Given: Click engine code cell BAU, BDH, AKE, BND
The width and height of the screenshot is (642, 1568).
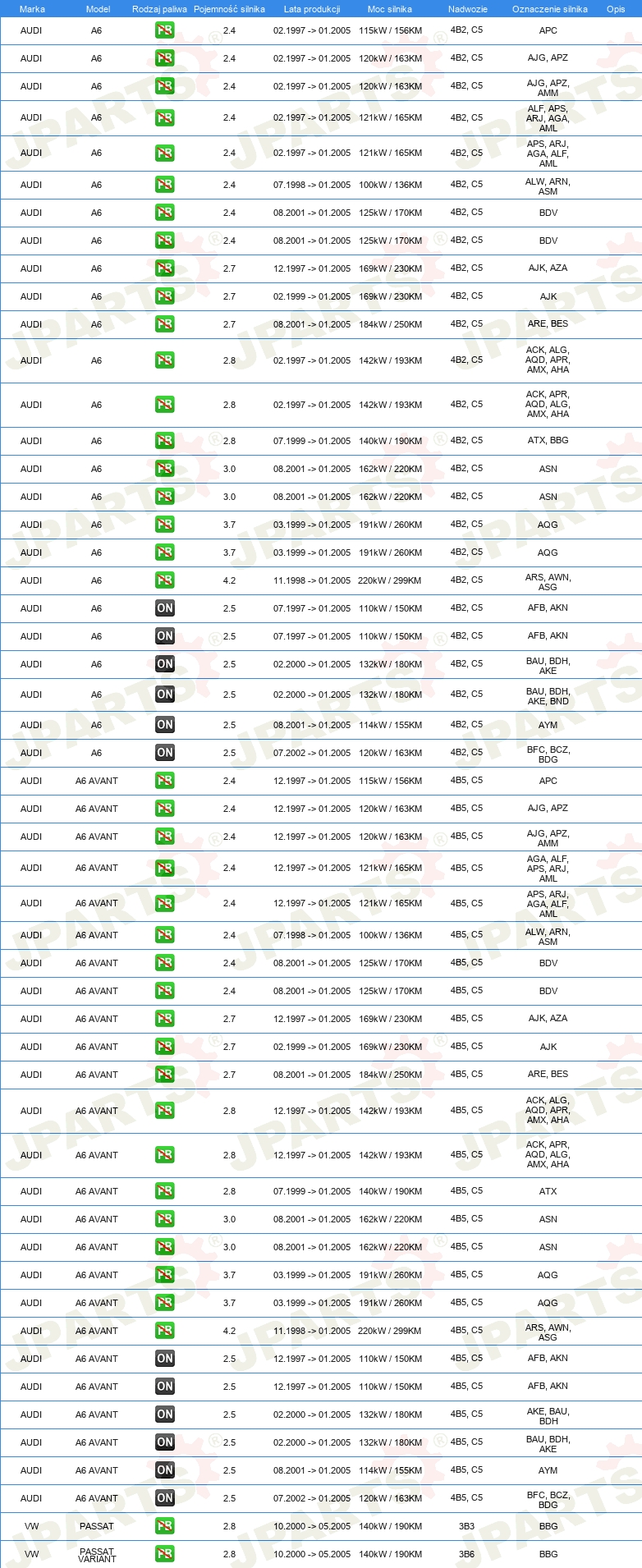Looking at the screenshot, I should pos(548,696).
